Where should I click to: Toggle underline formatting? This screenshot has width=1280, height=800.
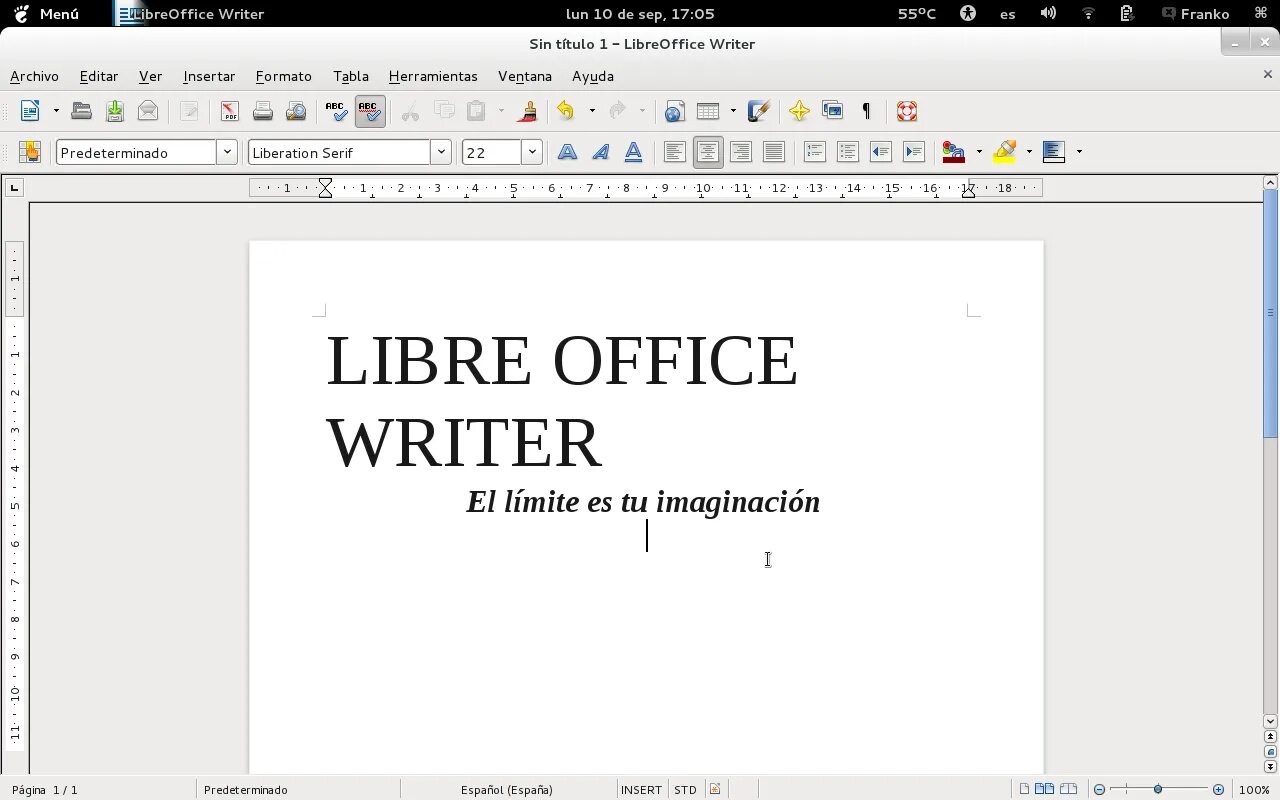(x=633, y=152)
